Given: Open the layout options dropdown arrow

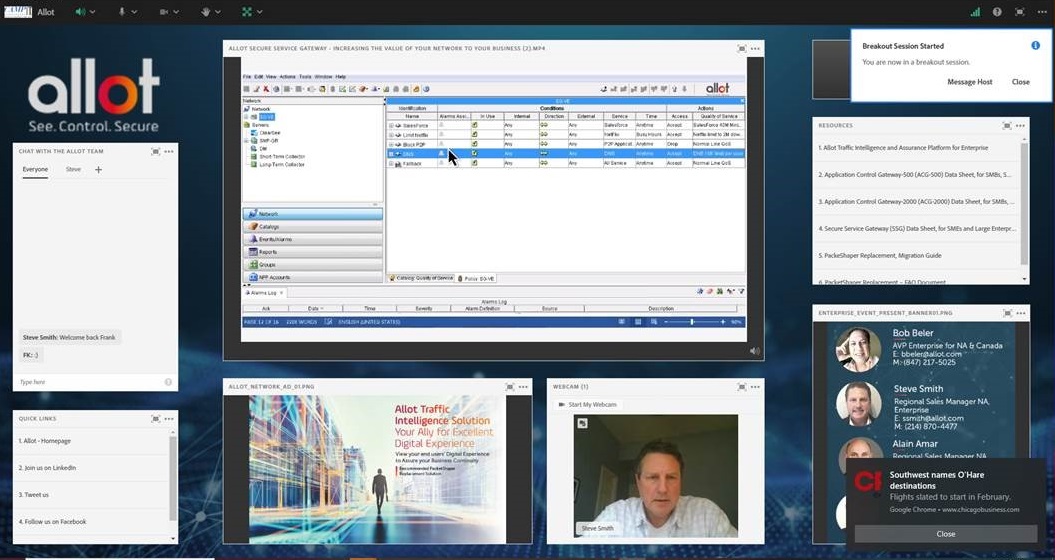Looking at the screenshot, I should tap(260, 12).
